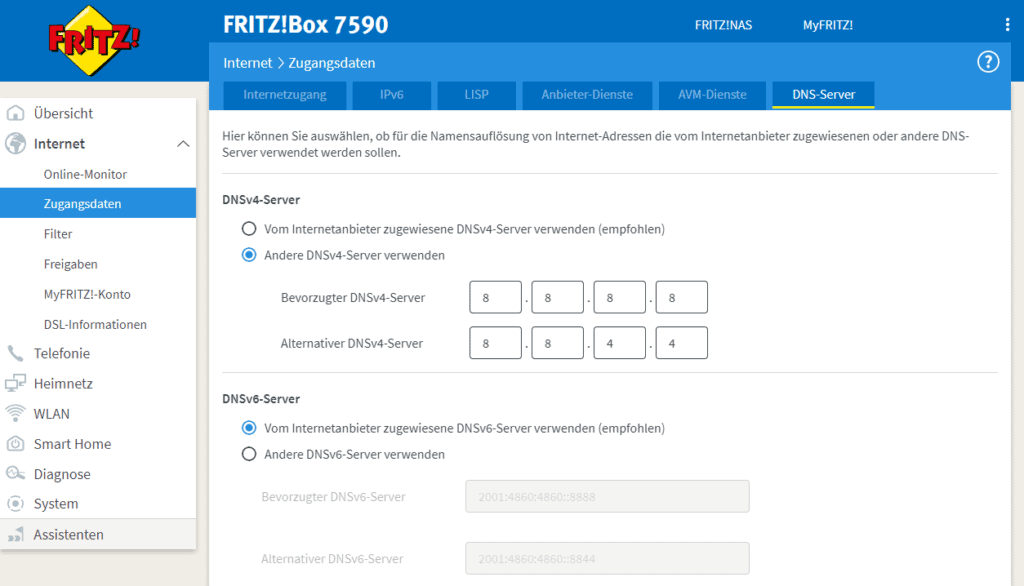Open the help question mark icon
This screenshot has height=586, width=1024.
coord(987,62)
